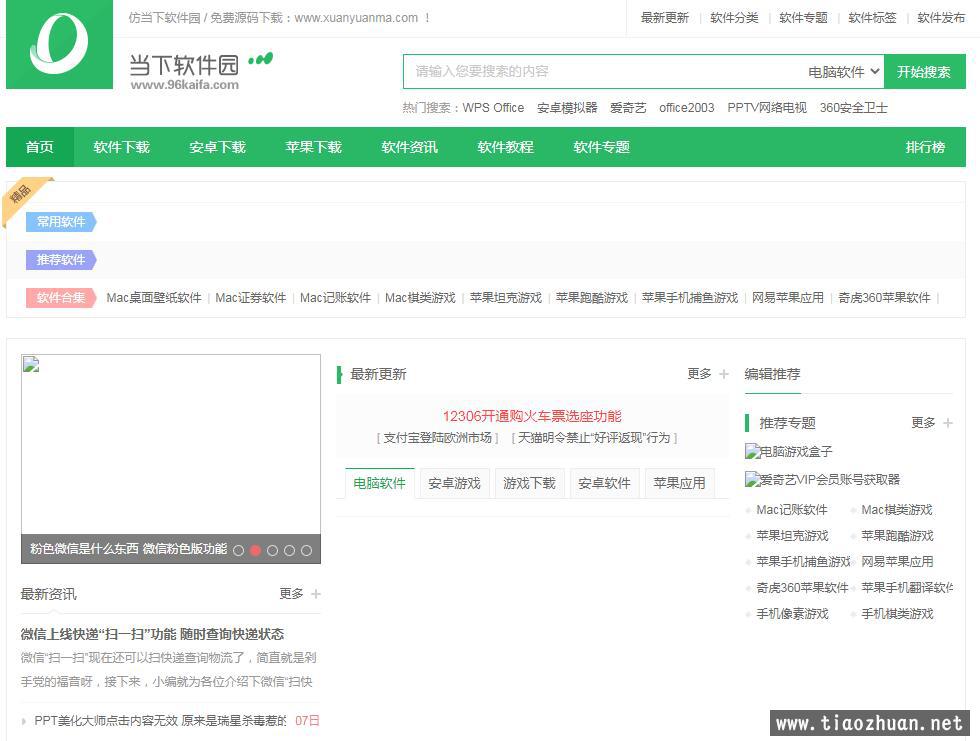Click the search keyword input field

(600, 72)
